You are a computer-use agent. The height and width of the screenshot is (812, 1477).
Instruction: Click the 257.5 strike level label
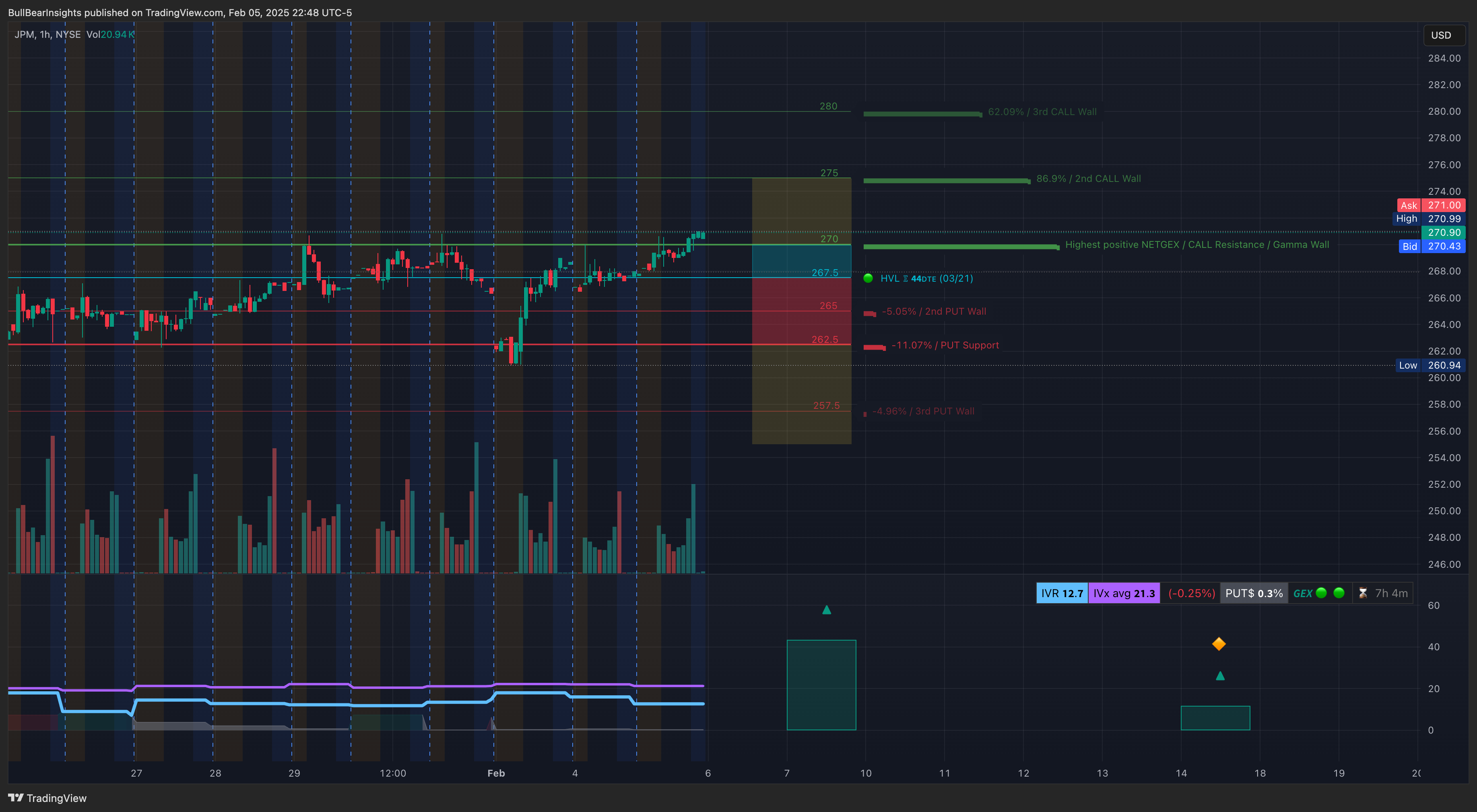click(826, 406)
